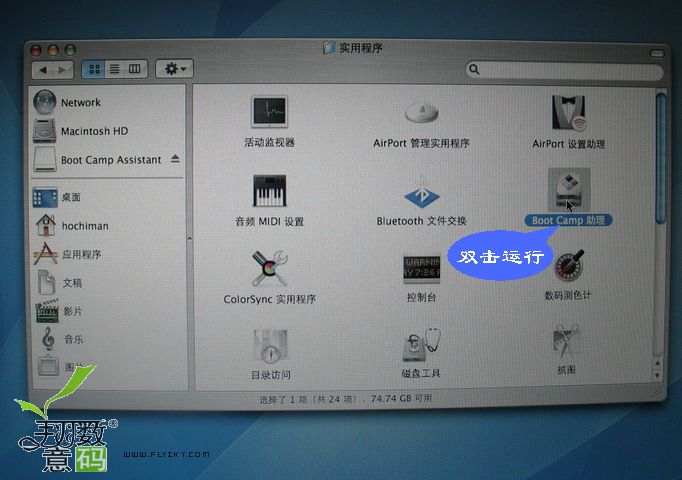Click the scrollbar up arrow
This screenshot has width=682, height=480.
[658, 363]
